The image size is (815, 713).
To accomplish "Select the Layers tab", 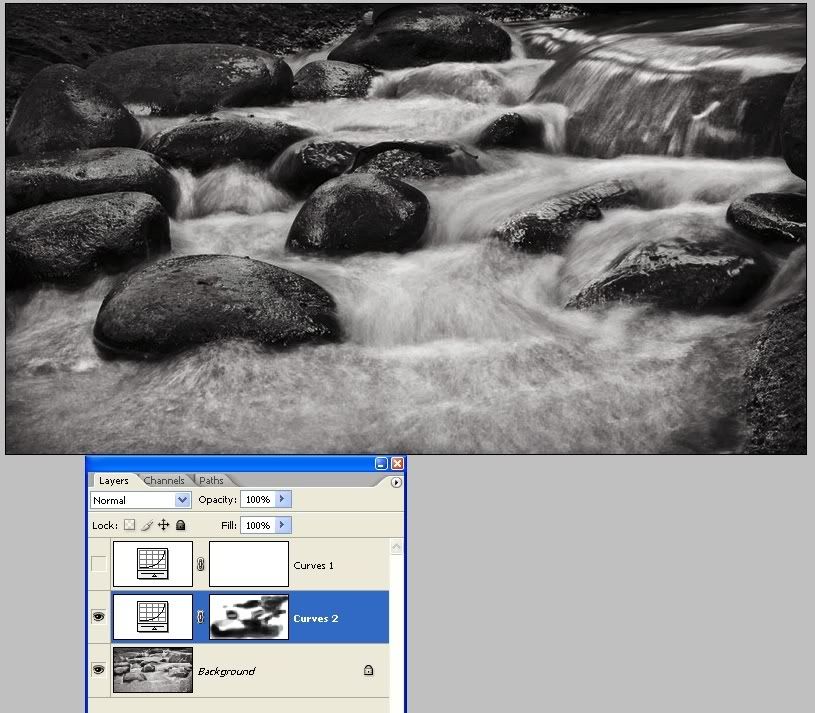I will pos(114,481).
